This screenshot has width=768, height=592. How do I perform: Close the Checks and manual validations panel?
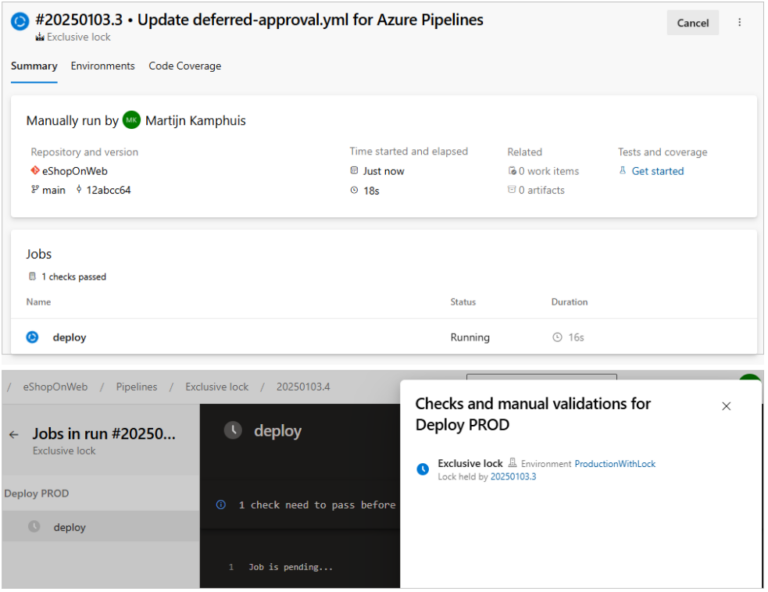pyautogui.click(x=726, y=406)
